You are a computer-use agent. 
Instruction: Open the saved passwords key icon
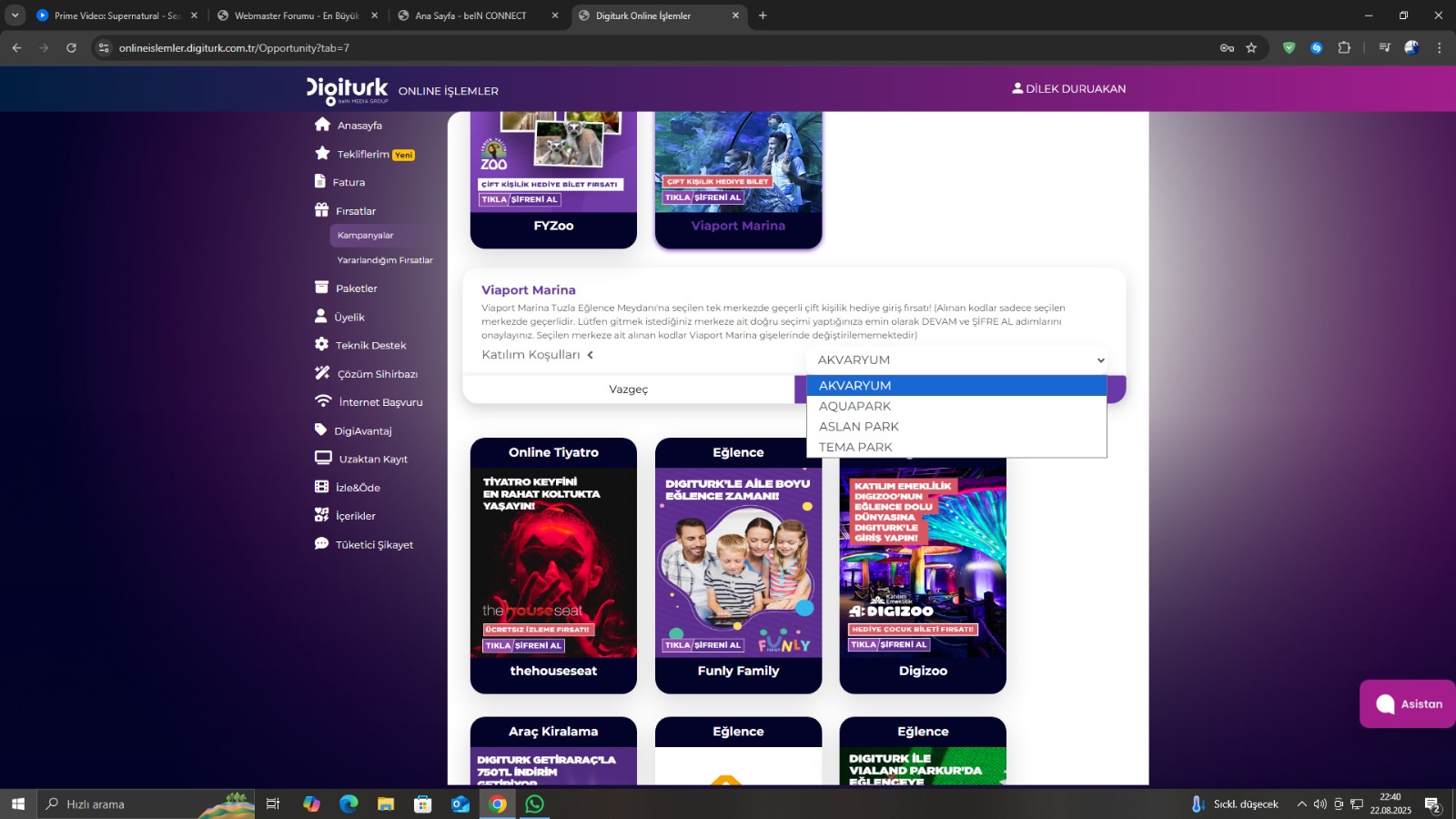[x=1227, y=48]
